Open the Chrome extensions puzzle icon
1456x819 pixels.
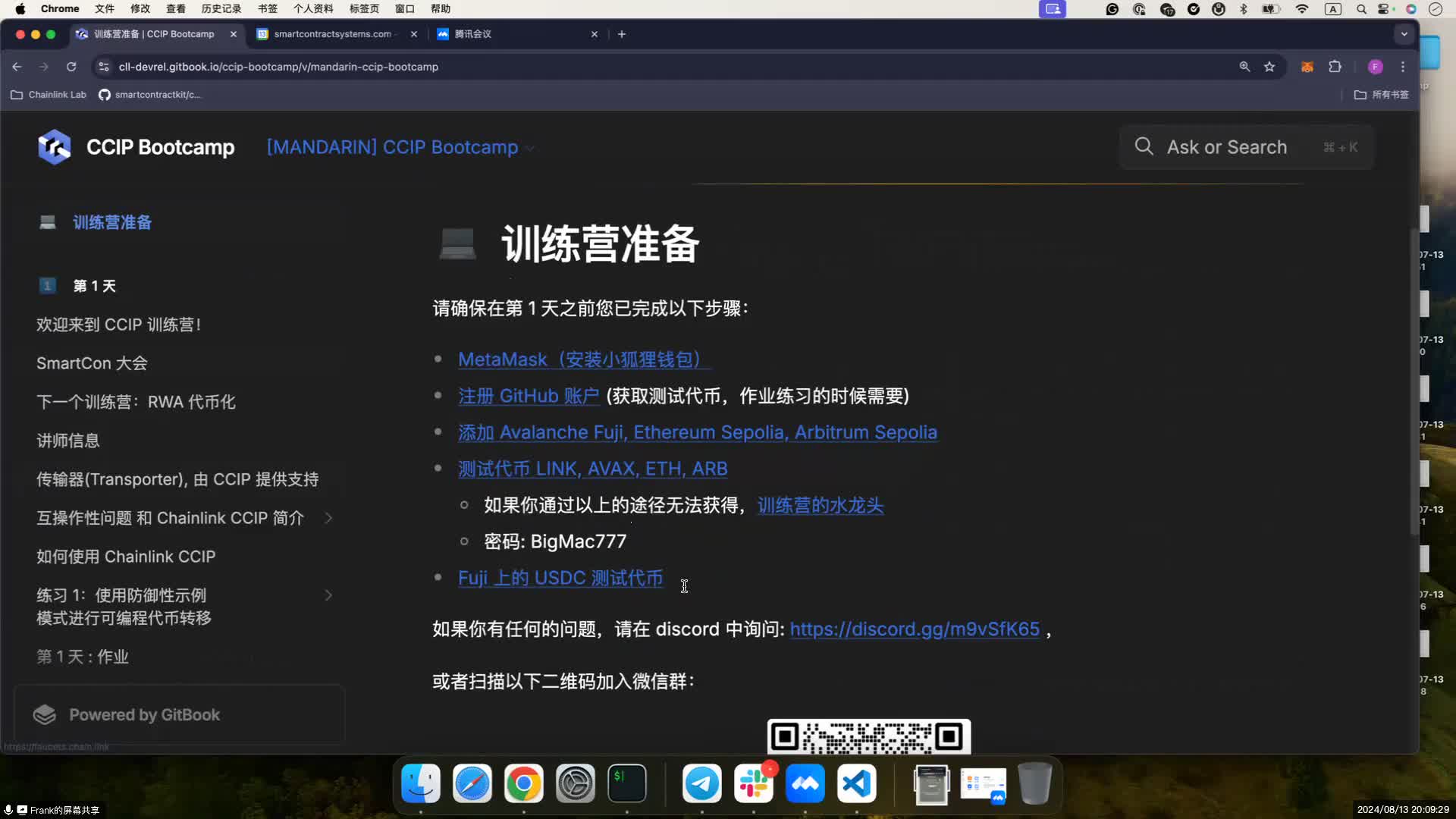pyautogui.click(x=1335, y=67)
